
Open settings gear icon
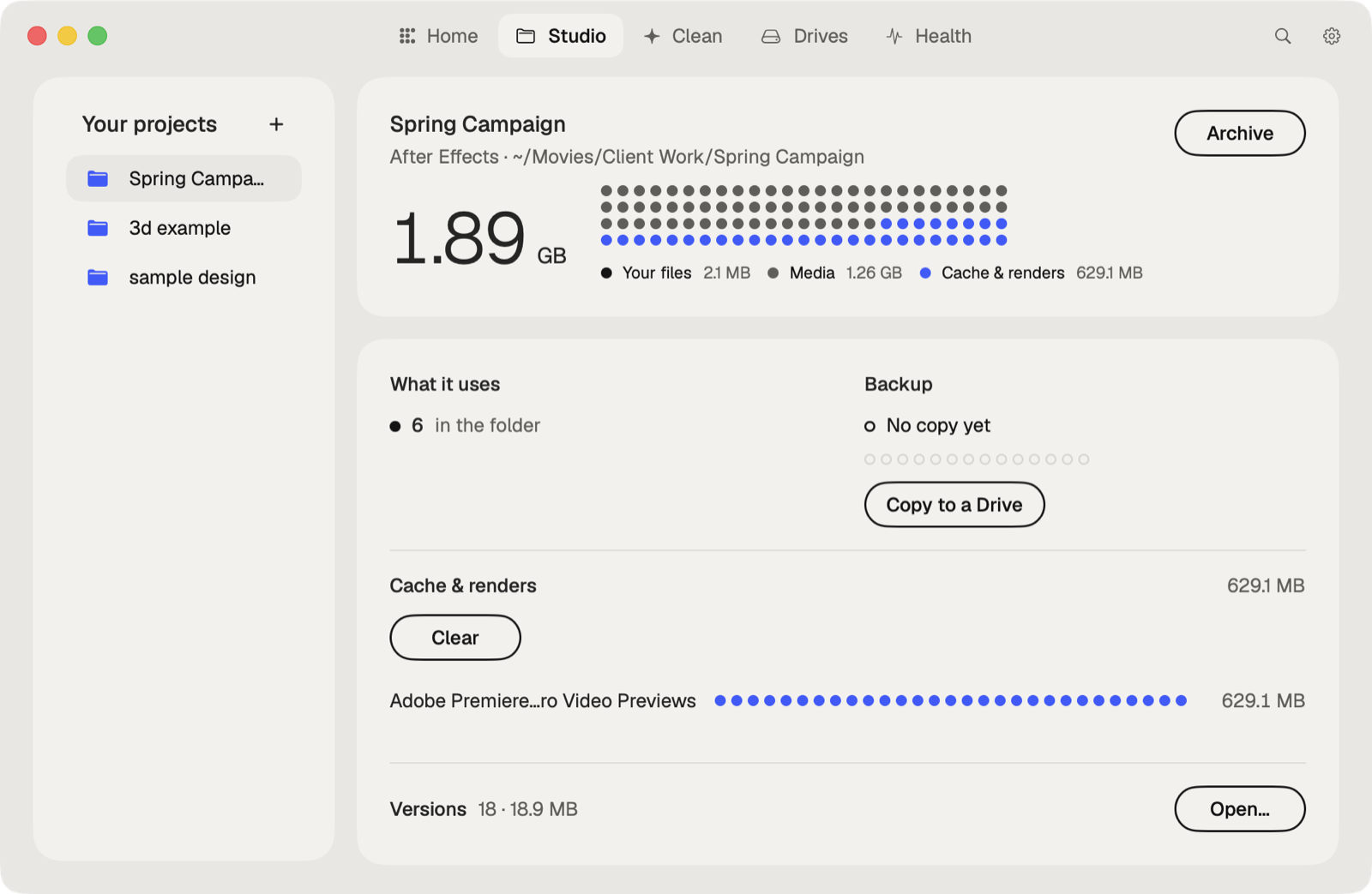(1331, 36)
